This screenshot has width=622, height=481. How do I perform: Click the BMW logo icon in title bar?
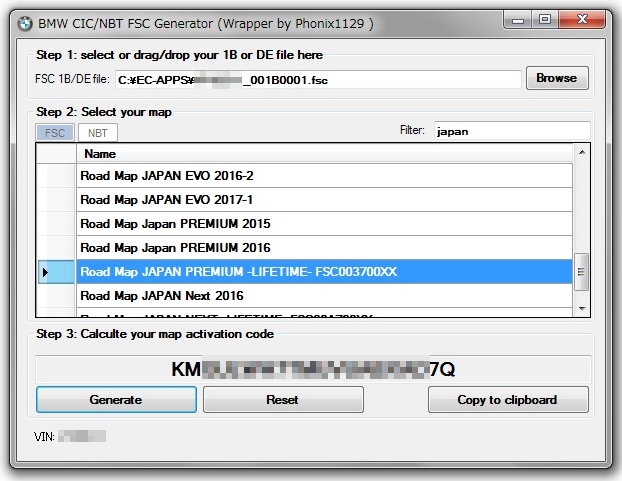pos(25,24)
